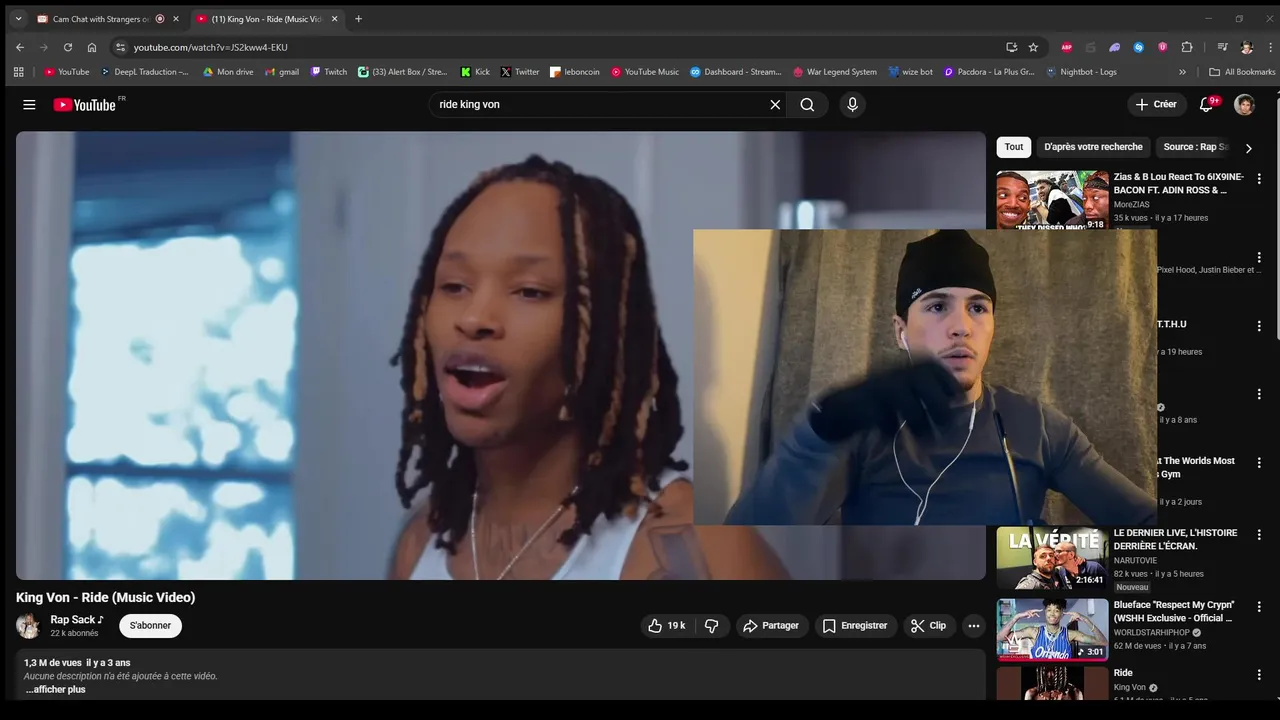The width and height of the screenshot is (1280, 720).
Task: Open a new browser tab
Action: (358, 19)
